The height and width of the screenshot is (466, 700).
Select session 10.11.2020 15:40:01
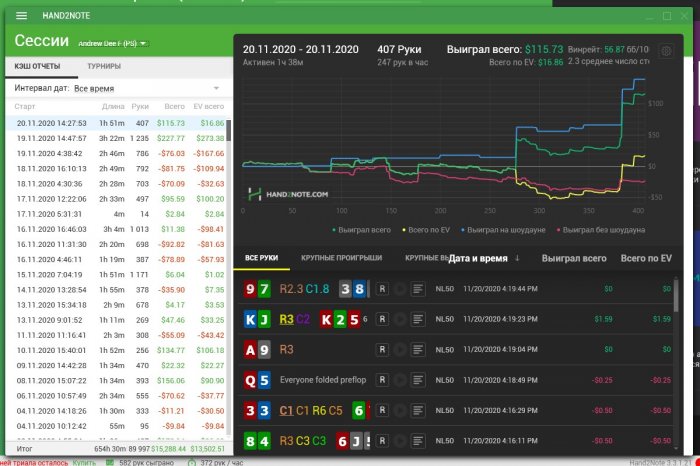pos(117,351)
